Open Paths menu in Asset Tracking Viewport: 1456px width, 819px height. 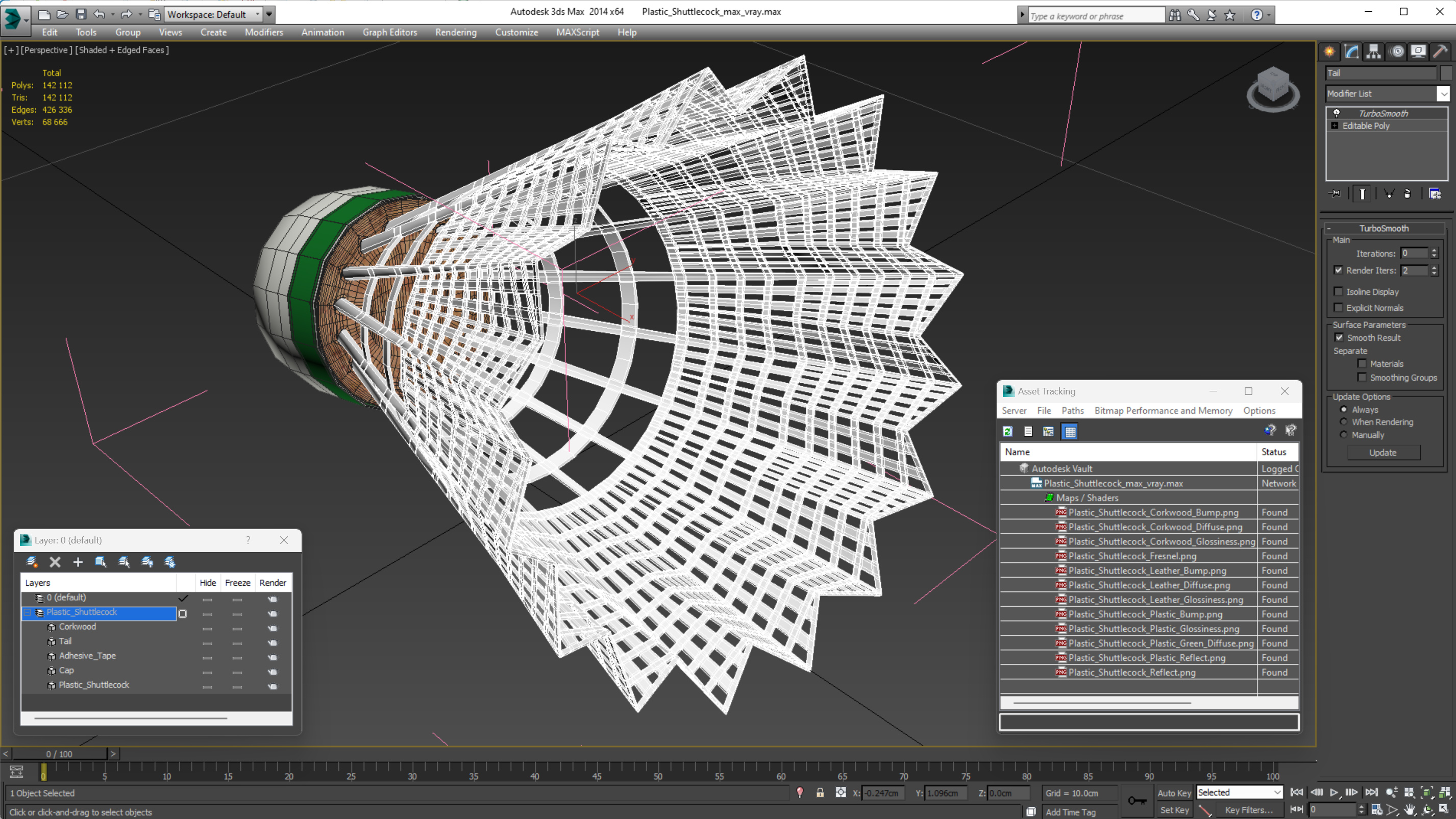1072,410
